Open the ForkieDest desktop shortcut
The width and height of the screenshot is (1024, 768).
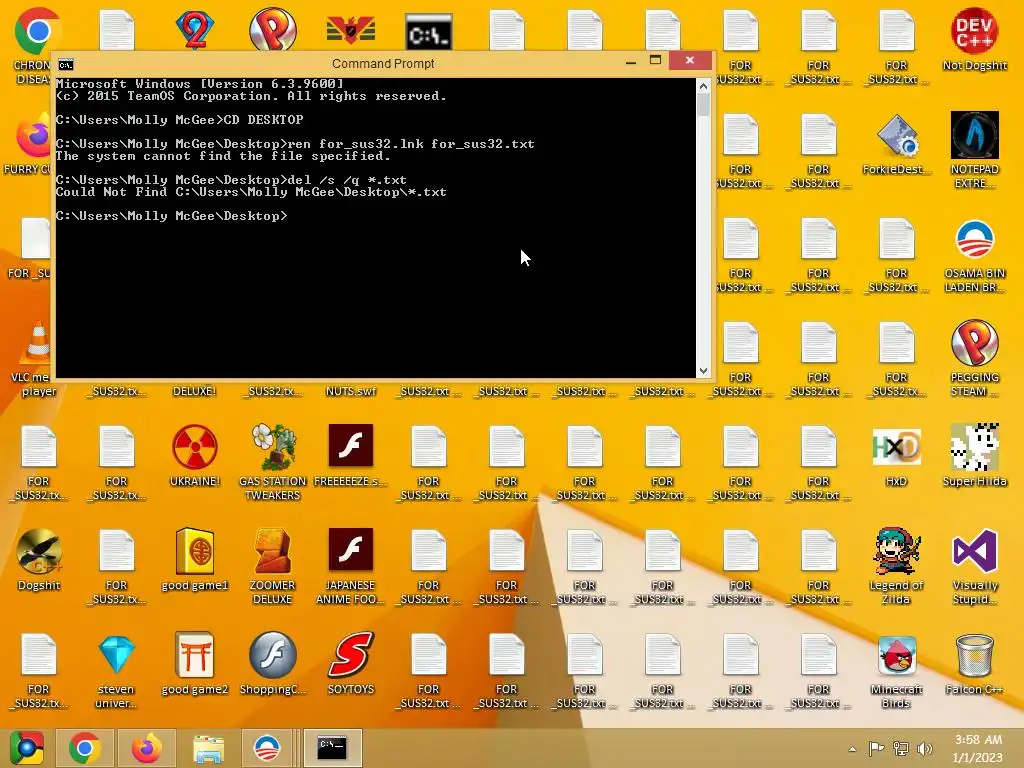pos(896,144)
